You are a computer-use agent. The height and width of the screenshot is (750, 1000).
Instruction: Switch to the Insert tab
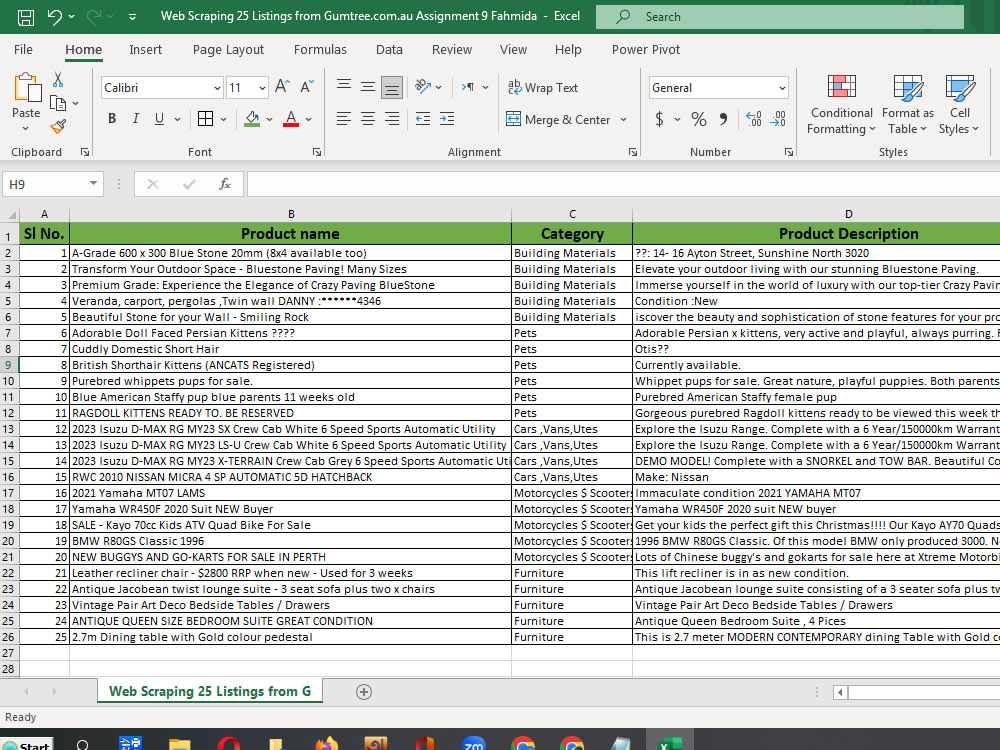click(x=145, y=50)
